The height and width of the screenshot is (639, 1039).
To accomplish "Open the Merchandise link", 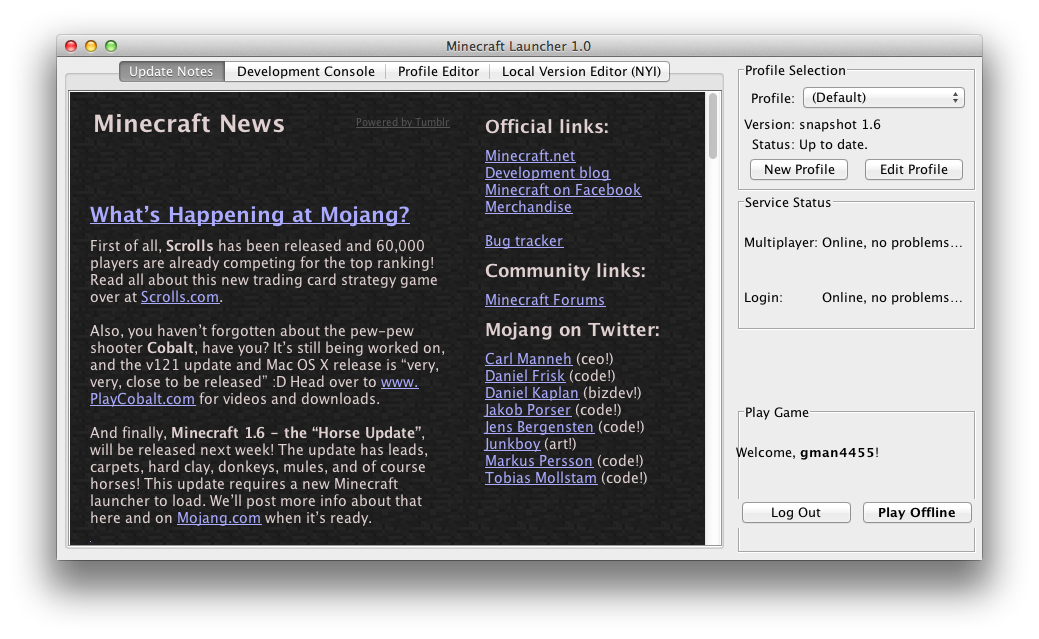I will (528, 207).
